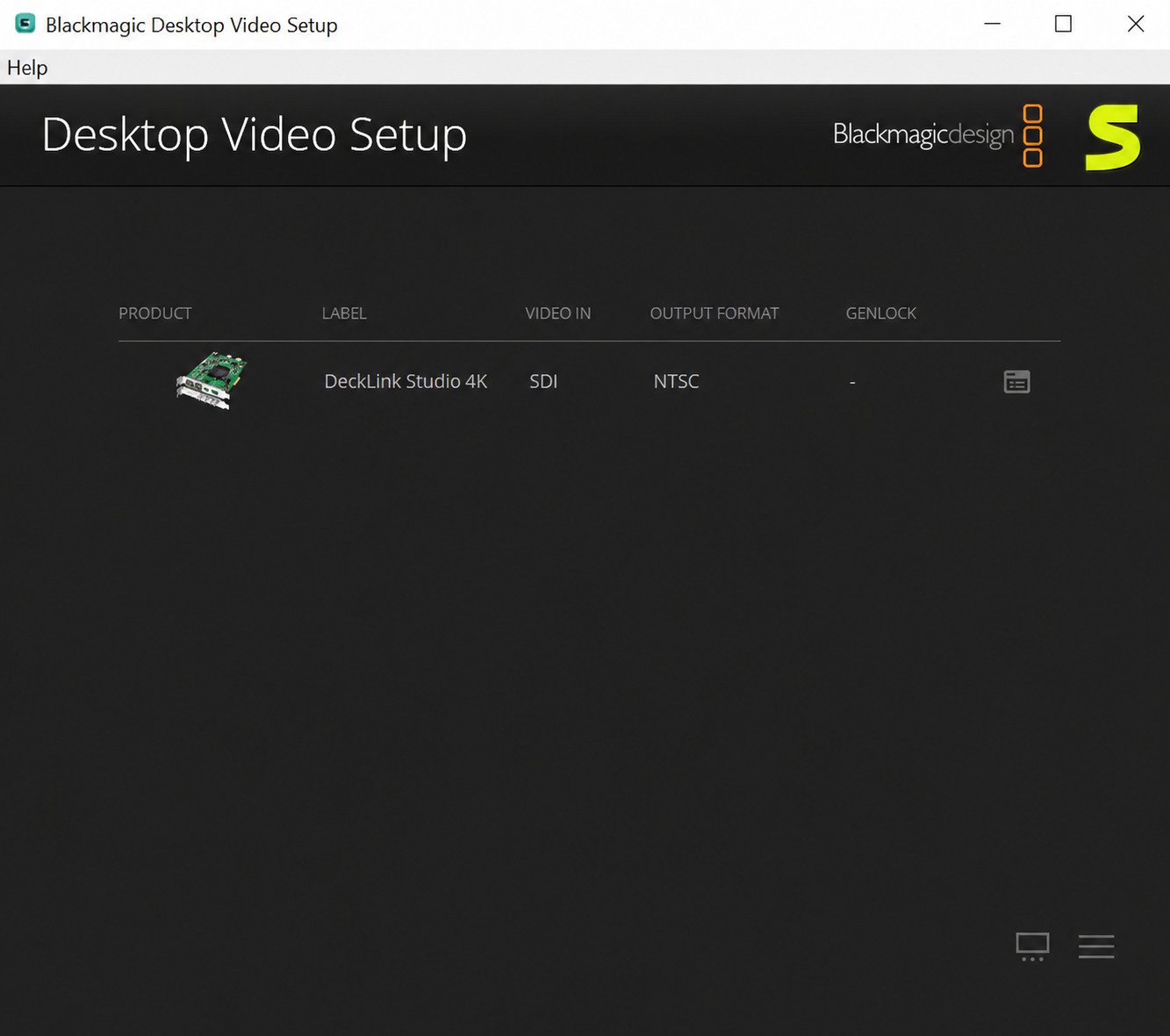1170x1036 pixels.
Task: Click the green S logo
Action: (1113, 137)
